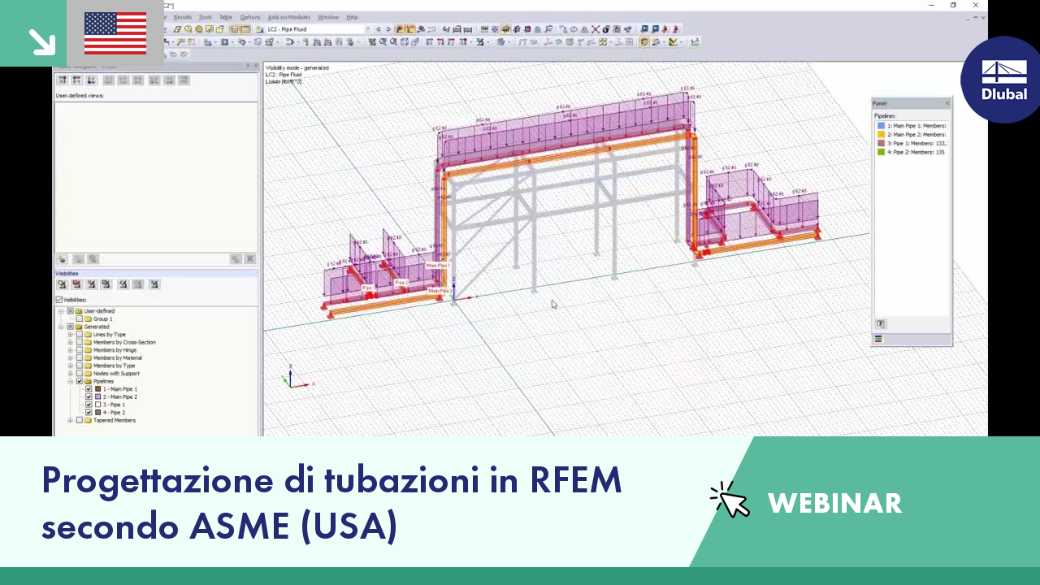The height and width of the screenshot is (585, 1040).
Task: Click the Dlubal logo
Action: click(1004, 80)
